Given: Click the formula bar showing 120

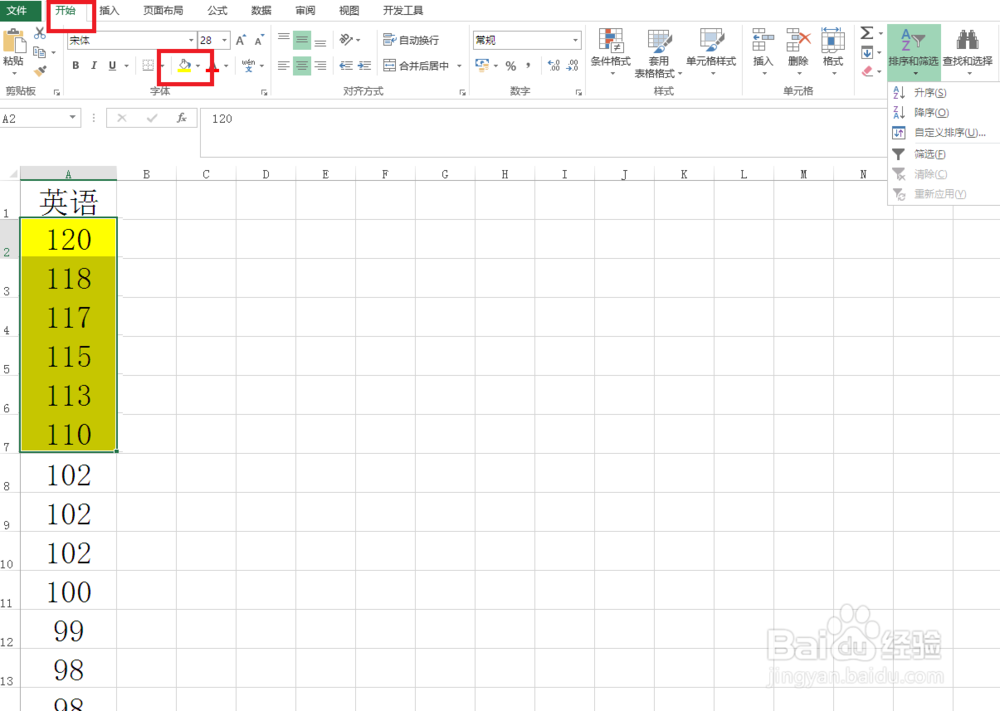Looking at the screenshot, I should [542, 132].
